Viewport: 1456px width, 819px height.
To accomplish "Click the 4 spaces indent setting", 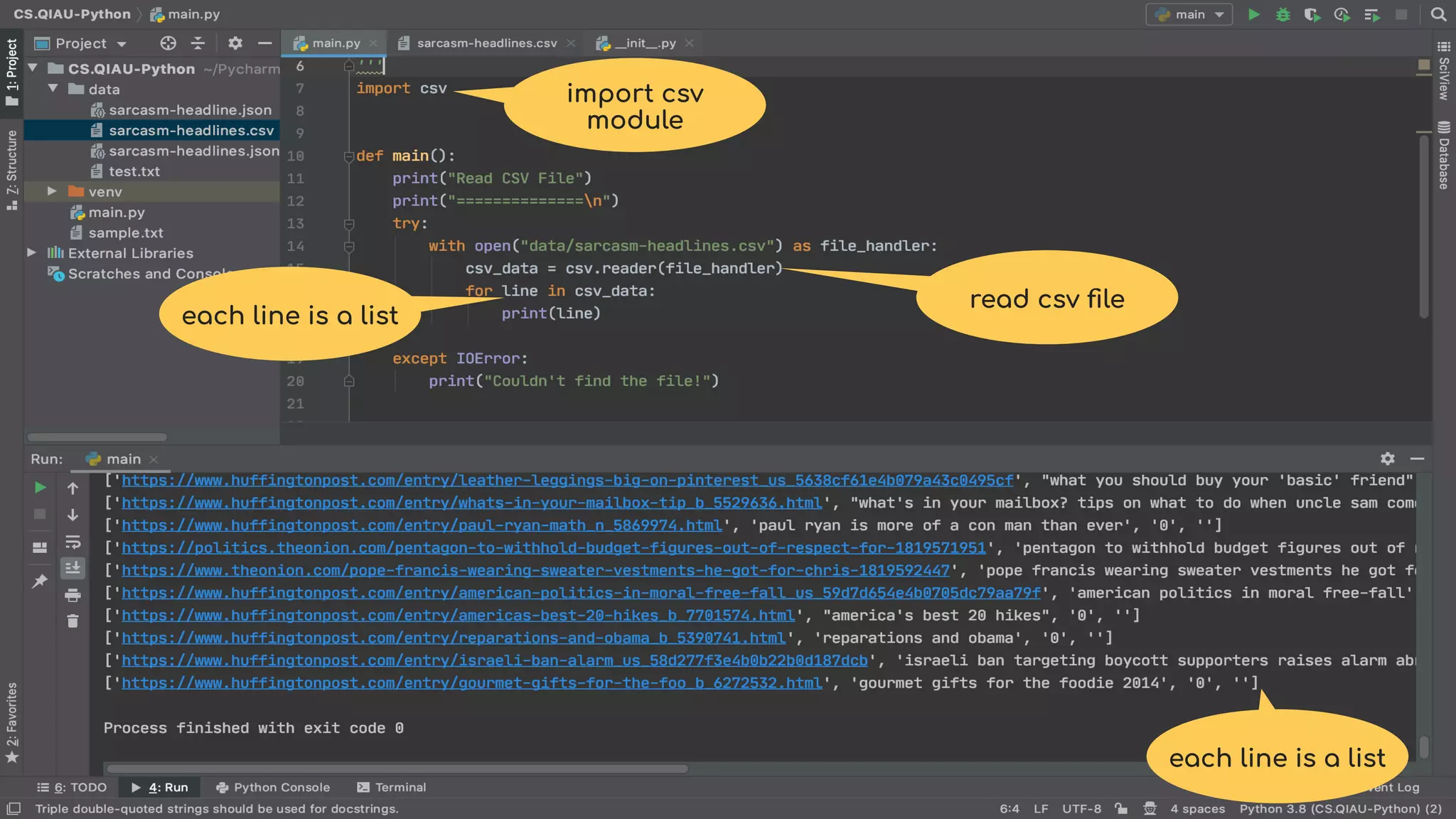I will (1197, 808).
